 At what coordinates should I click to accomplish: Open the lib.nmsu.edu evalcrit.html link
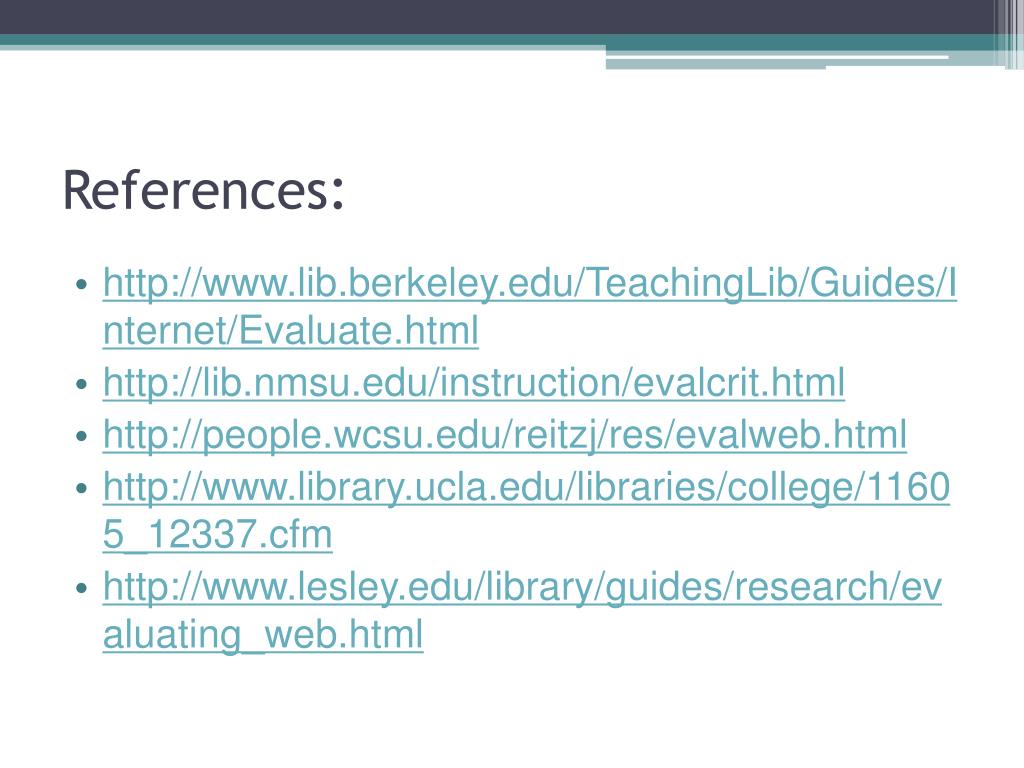(473, 383)
